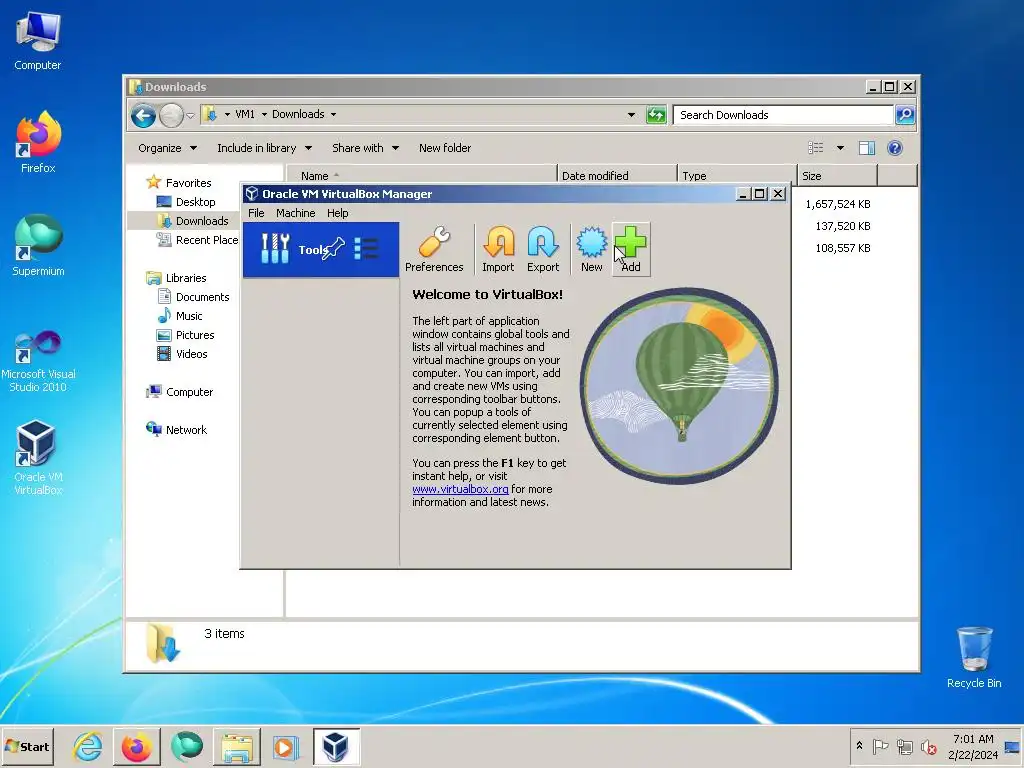Screen dimensions: 1024x768
Task: Create a New virtual machine
Action: [x=592, y=249]
